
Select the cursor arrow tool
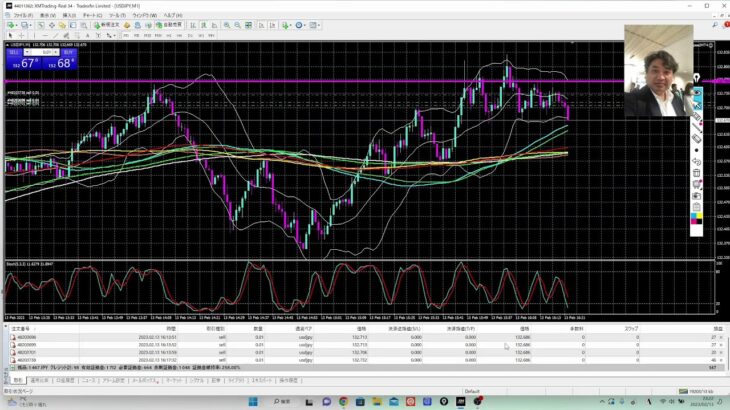point(8,35)
